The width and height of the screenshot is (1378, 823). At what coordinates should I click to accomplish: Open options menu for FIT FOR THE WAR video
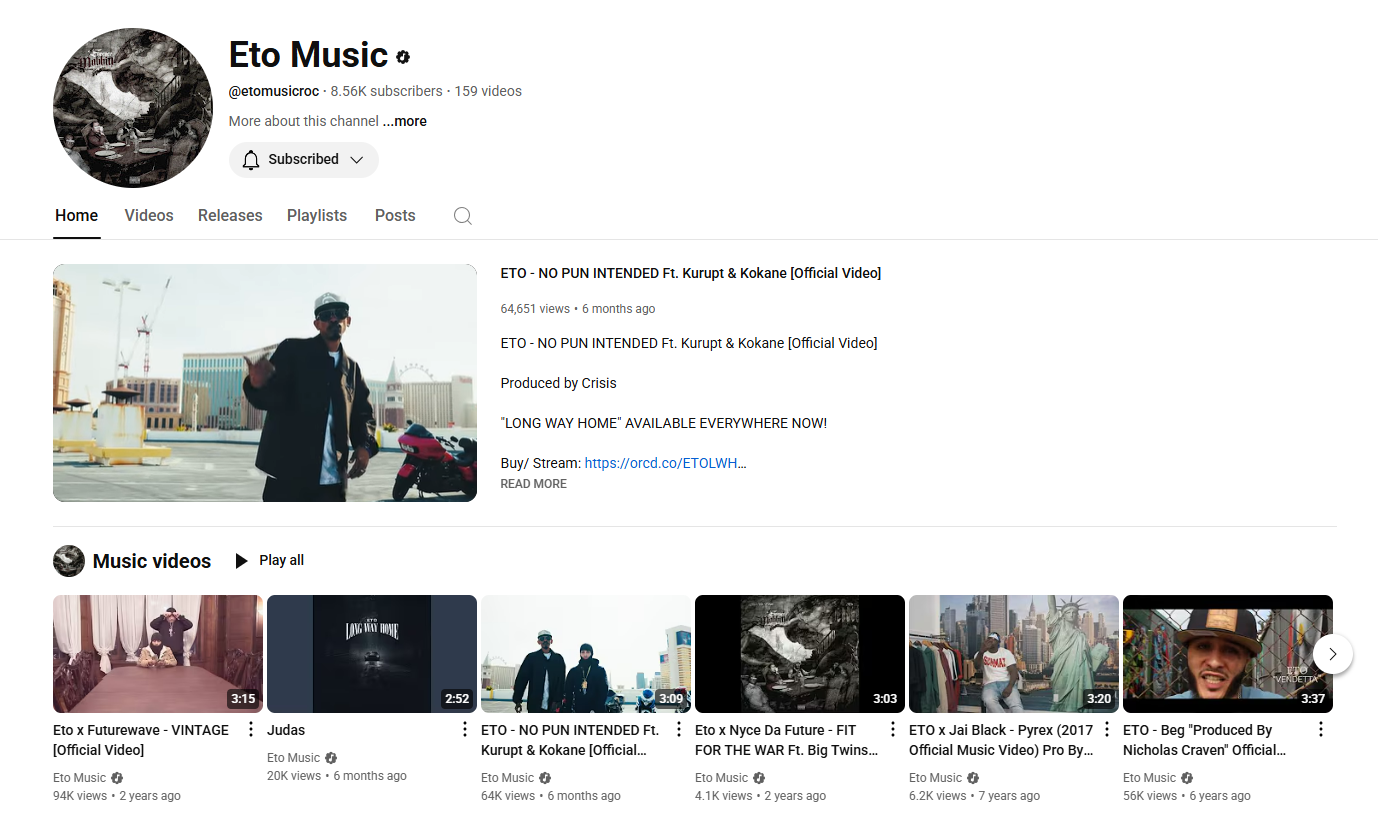(x=893, y=730)
